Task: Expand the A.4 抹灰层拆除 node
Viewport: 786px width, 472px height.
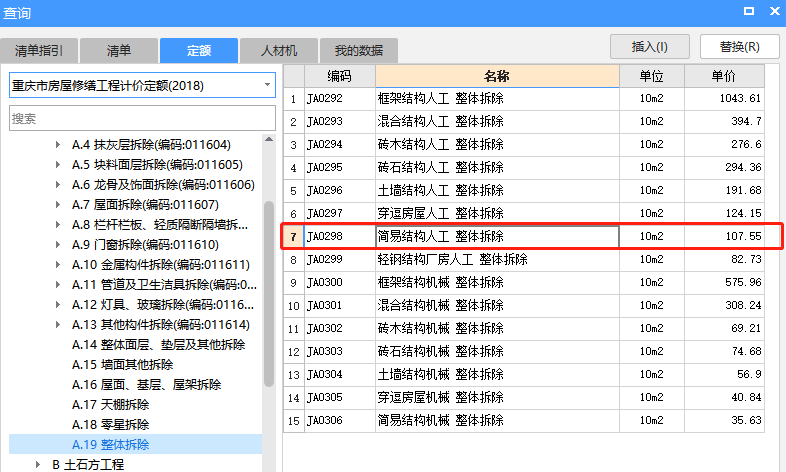Action: [58, 145]
